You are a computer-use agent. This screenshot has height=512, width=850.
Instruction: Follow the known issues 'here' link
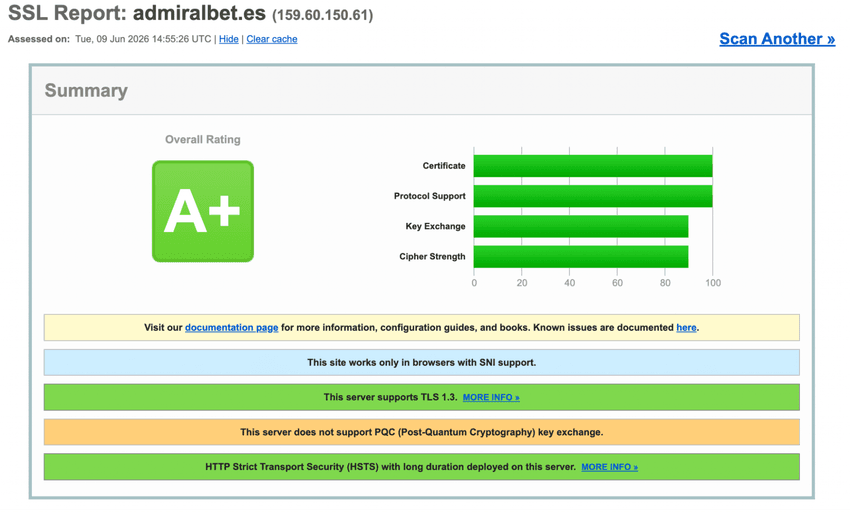pos(686,328)
